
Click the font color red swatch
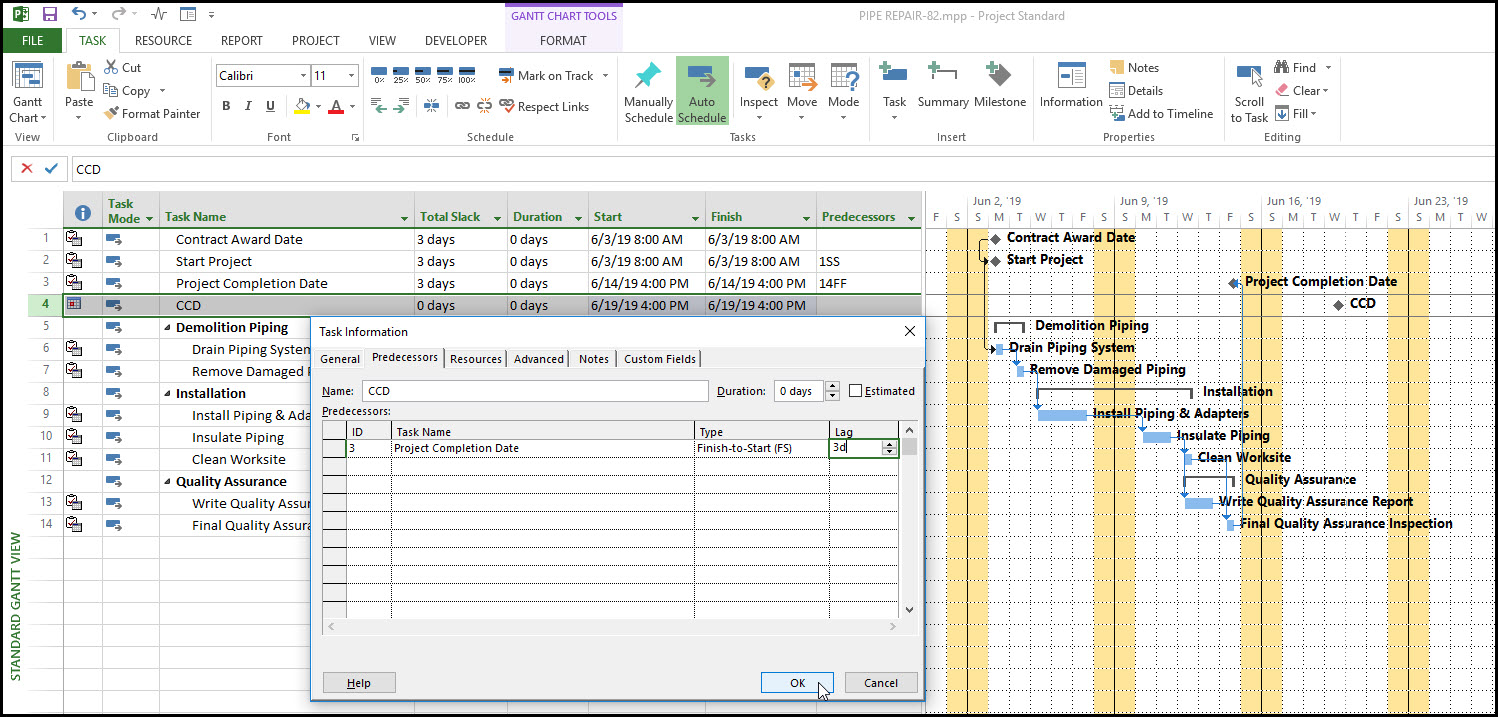pos(337,106)
